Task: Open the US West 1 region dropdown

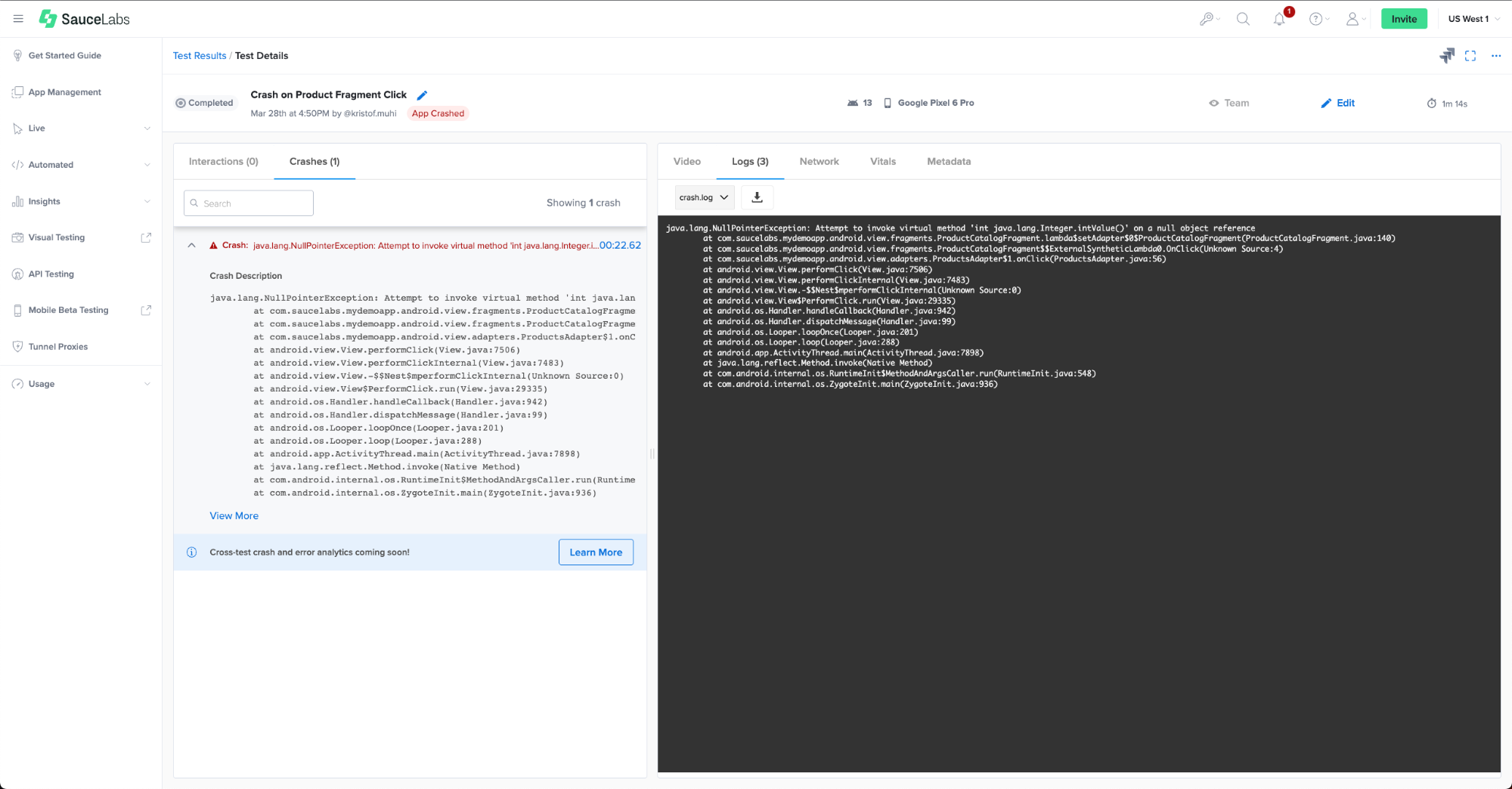Action: click(x=1473, y=19)
